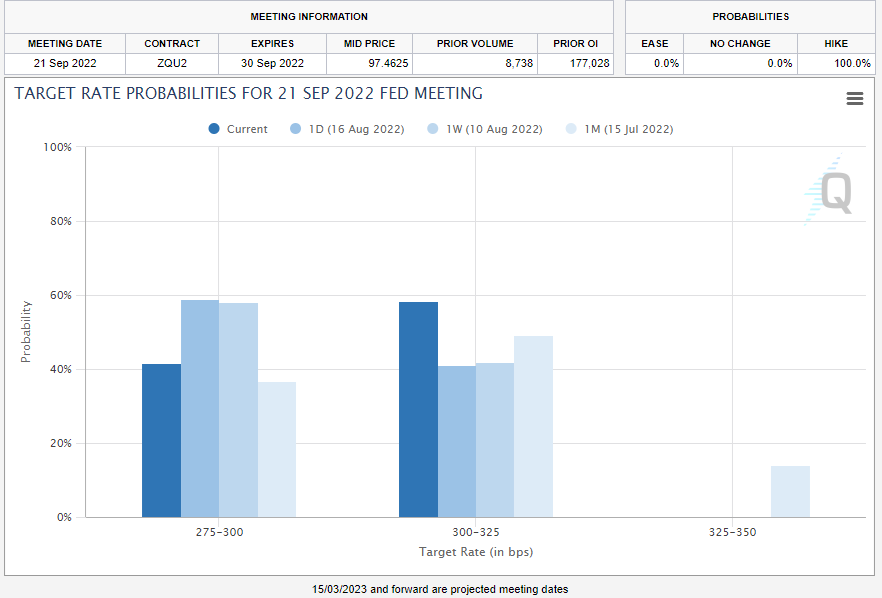The height and width of the screenshot is (598, 882).
Task: Click the MEETING INFORMATION table title
Action: click(x=309, y=16)
